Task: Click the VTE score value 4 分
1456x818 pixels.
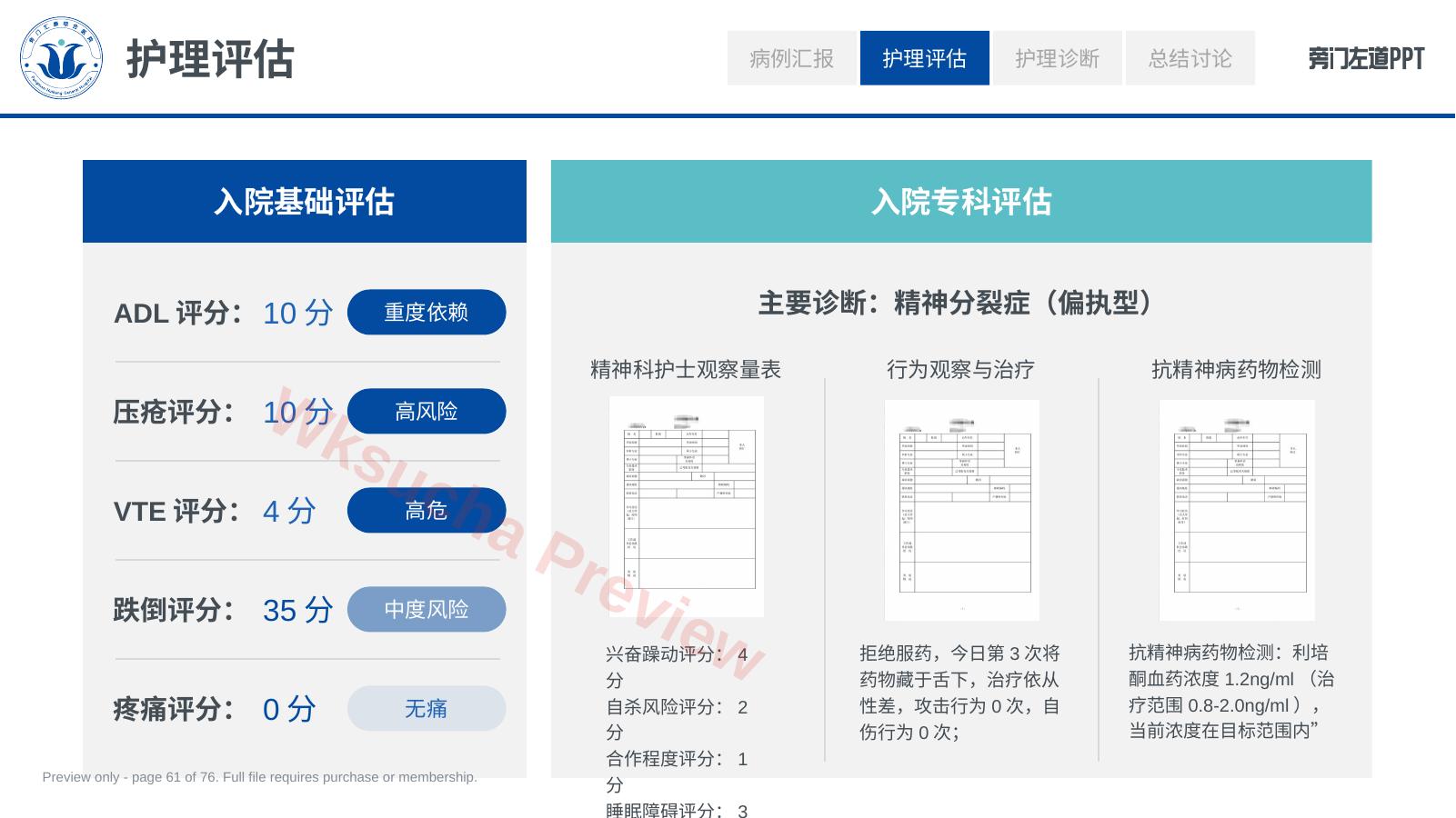Action: (289, 511)
